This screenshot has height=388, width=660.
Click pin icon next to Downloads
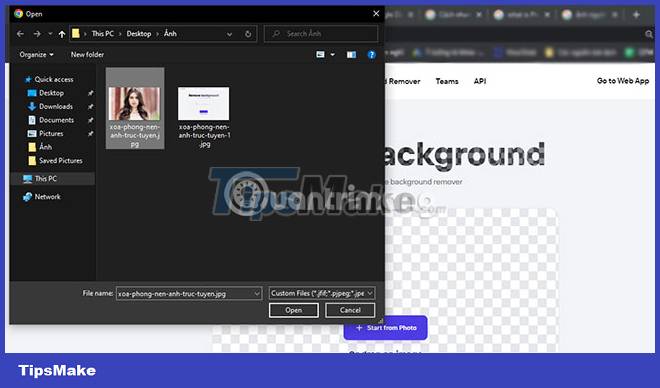(x=90, y=106)
